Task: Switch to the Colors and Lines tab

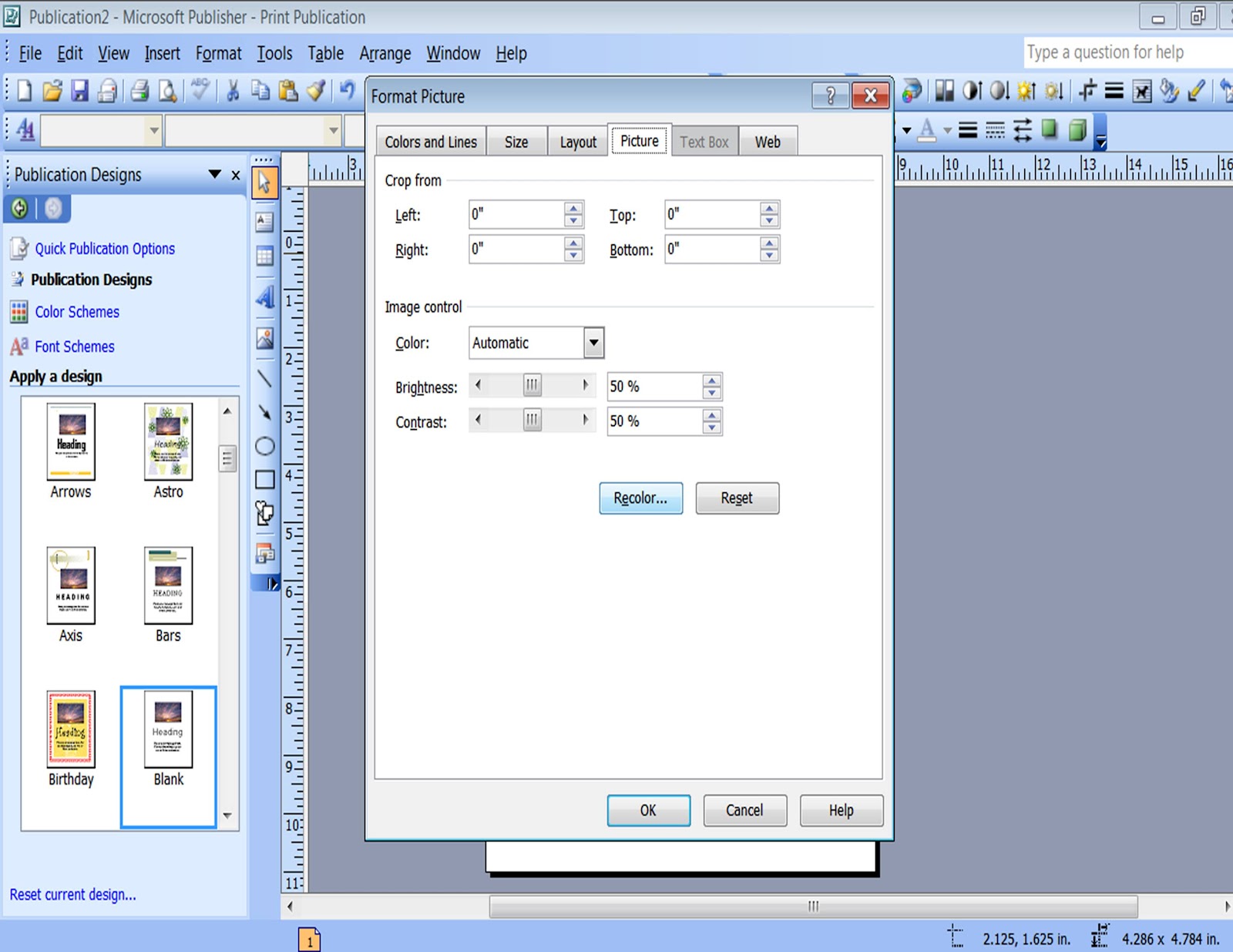Action: tap(430, 141)
